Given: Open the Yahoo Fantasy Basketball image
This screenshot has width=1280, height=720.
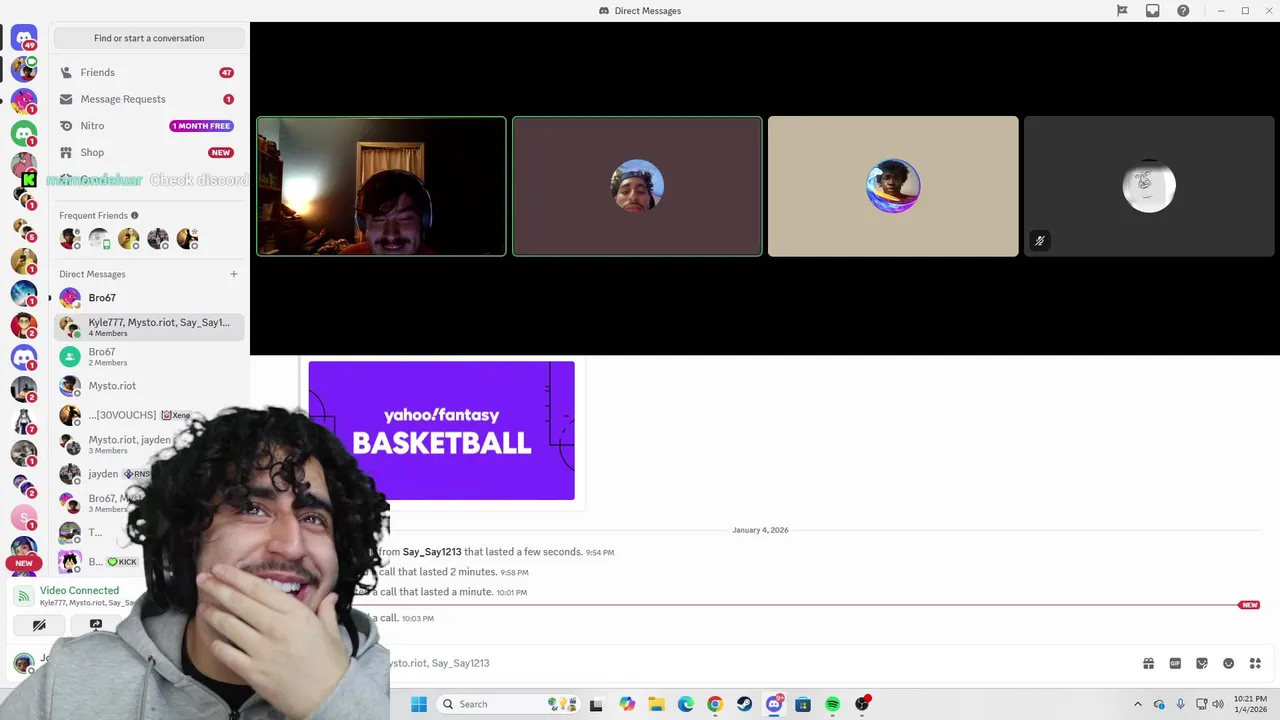Looking at the screenshot, I should pyautogui.click(x=441, y=430).
